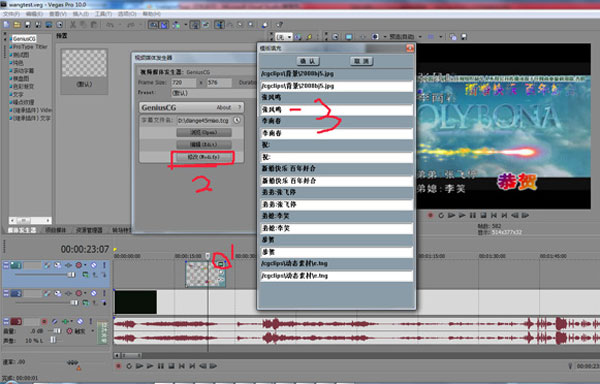Open the Preset dropdown in media generator
Viewport: 600px width, 384px height.
tap(214, 93)
